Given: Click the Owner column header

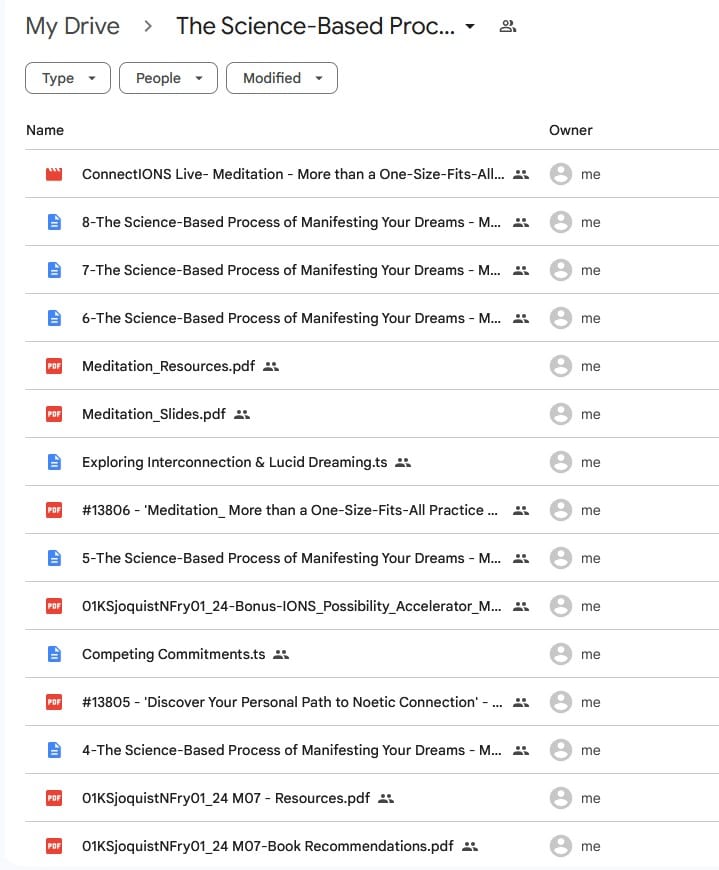Looking at the screenshot, I should pos(571,130).
